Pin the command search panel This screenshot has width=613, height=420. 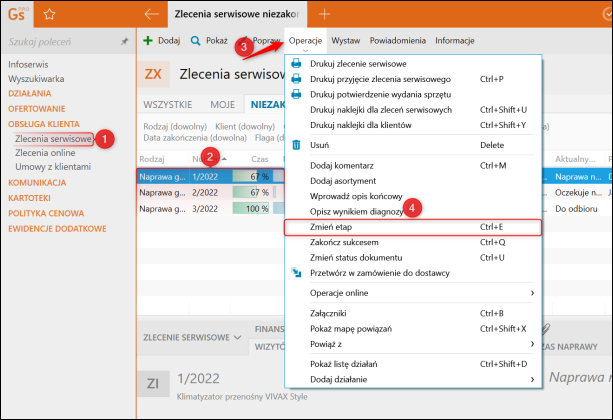coord(124,41)
